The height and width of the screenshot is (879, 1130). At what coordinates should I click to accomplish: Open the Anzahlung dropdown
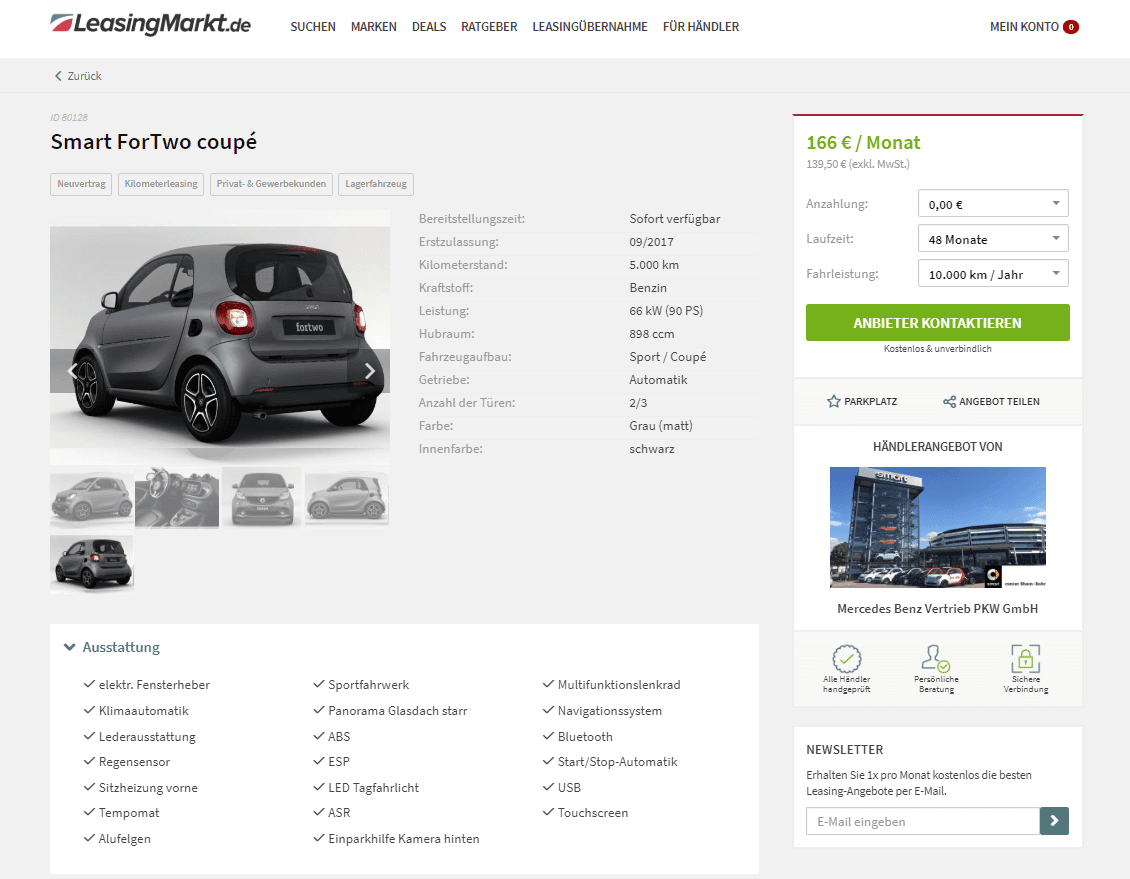[x=992, y=204]
